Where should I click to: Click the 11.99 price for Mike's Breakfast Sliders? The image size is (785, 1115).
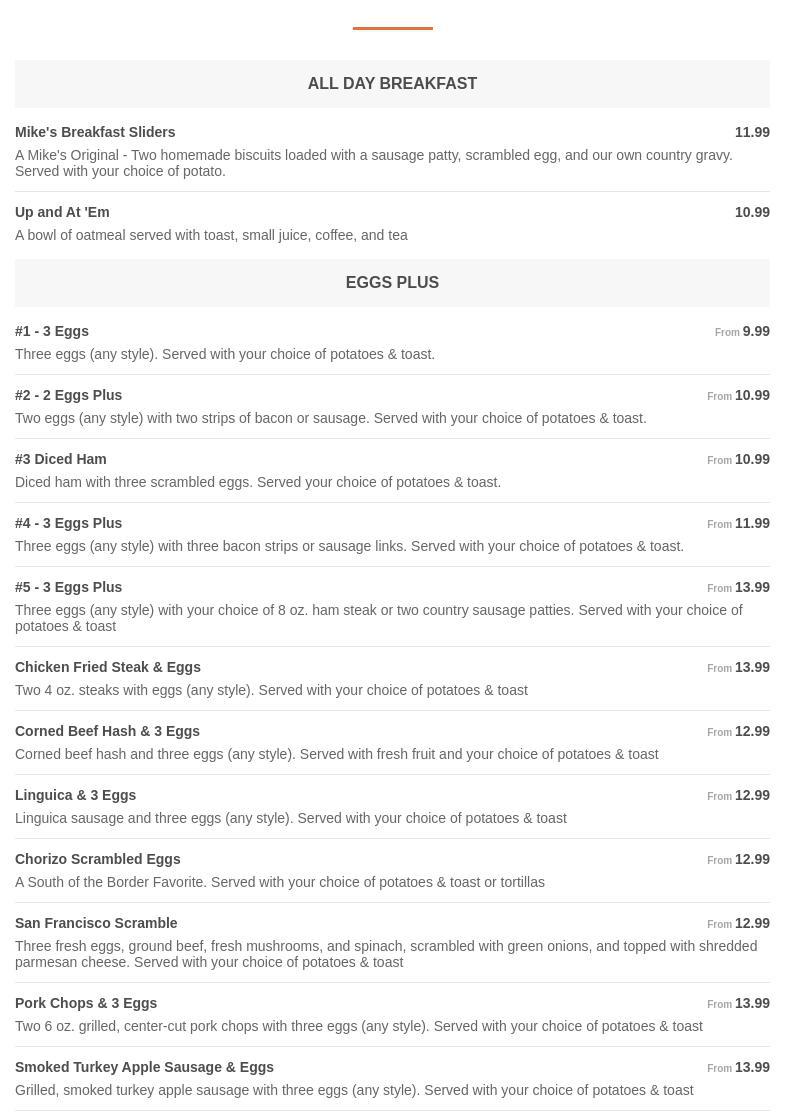pos(752,132)
